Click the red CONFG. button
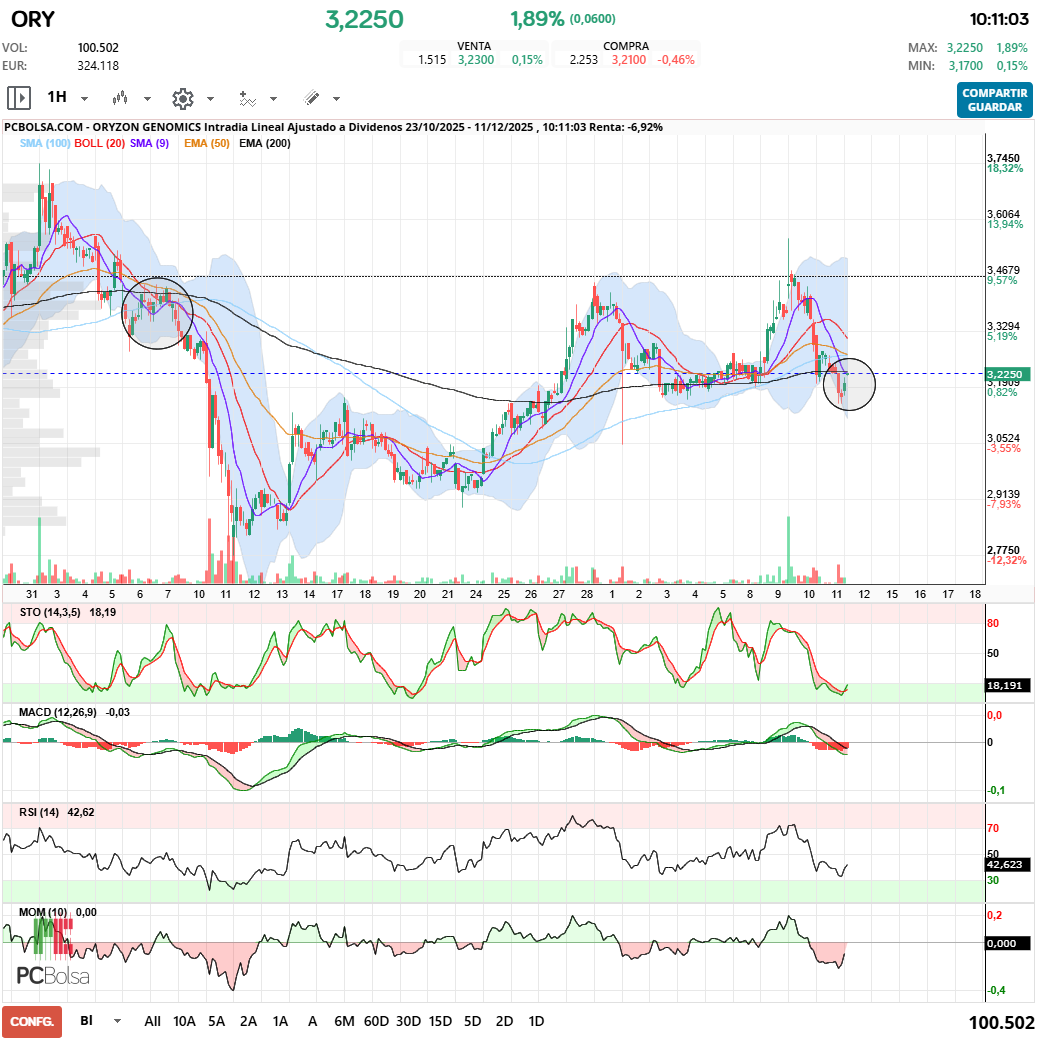 [32, 1021]
